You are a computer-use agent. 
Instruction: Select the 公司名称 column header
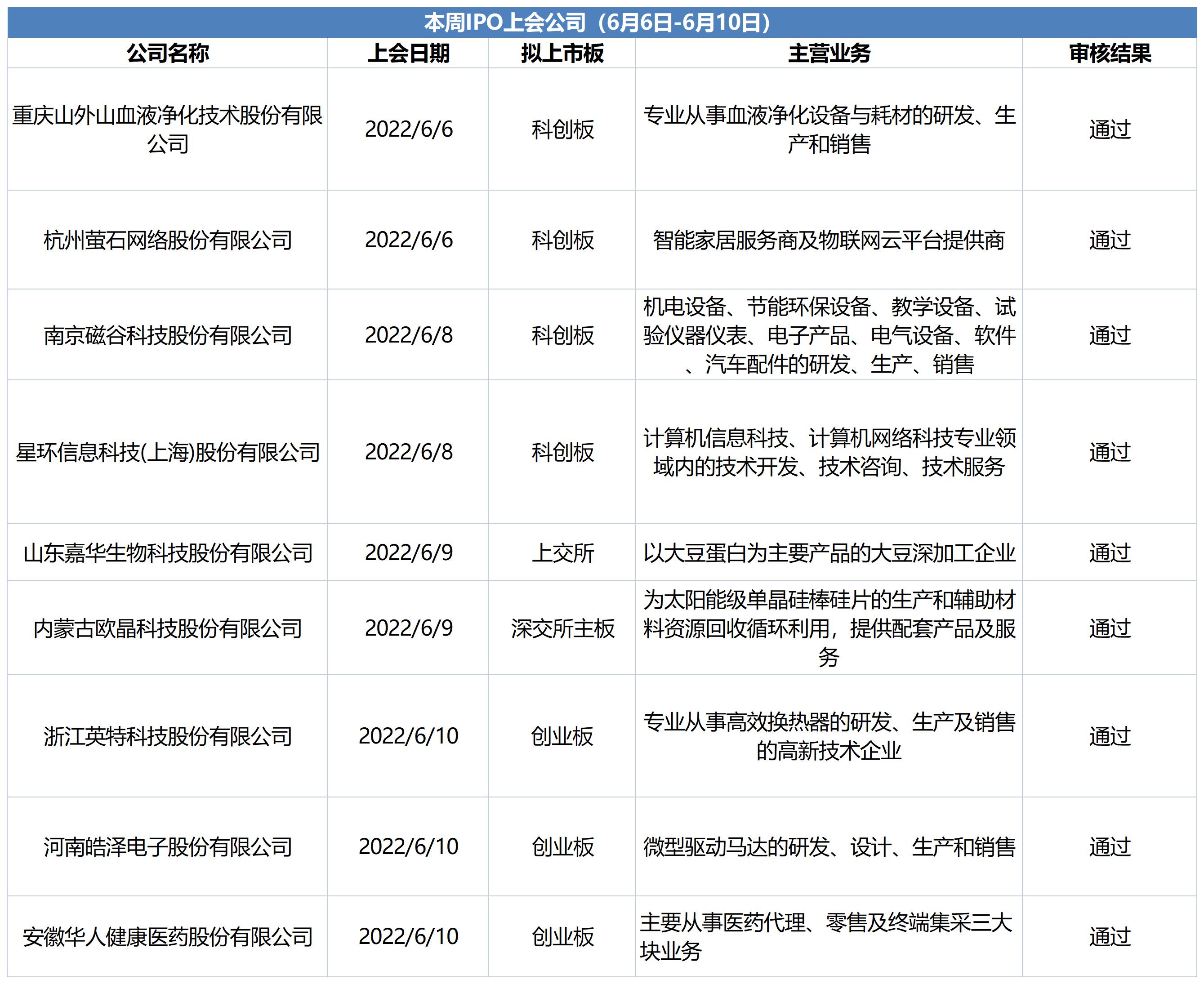168,53
